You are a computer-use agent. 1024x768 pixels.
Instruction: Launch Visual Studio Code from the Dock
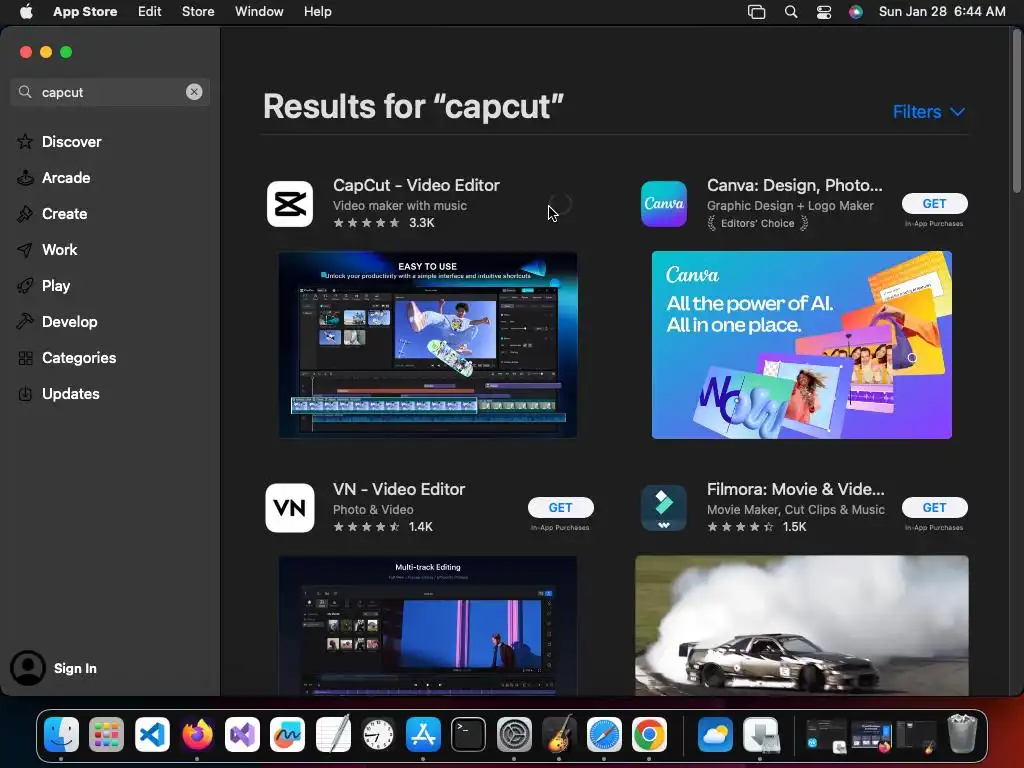click(x=152, y=734)
